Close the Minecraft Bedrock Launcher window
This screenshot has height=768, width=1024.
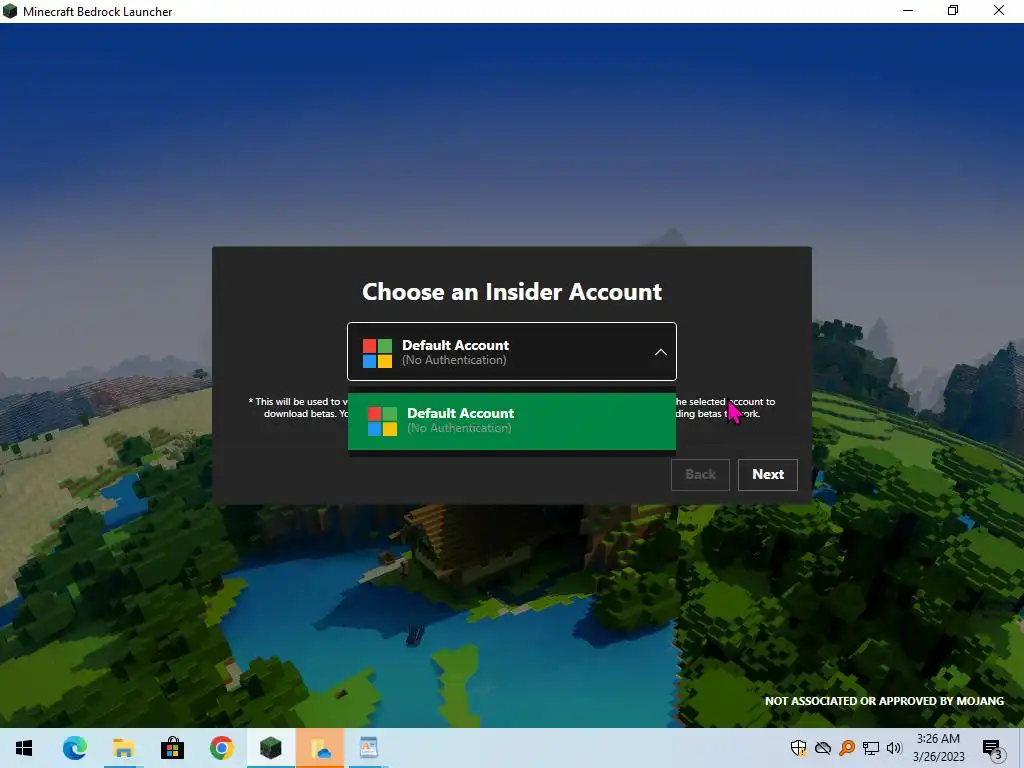999,10
